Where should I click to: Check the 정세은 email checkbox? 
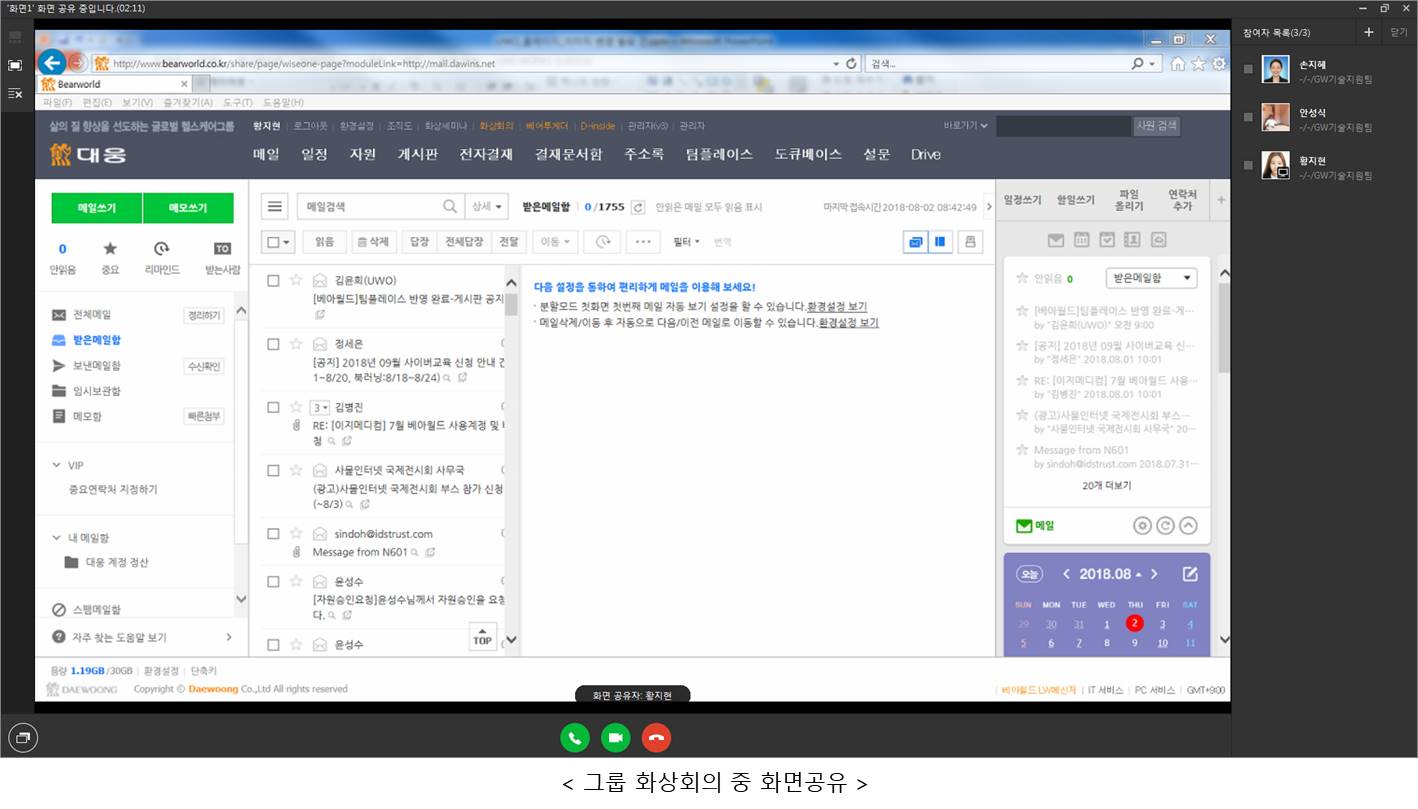[273, 344]
